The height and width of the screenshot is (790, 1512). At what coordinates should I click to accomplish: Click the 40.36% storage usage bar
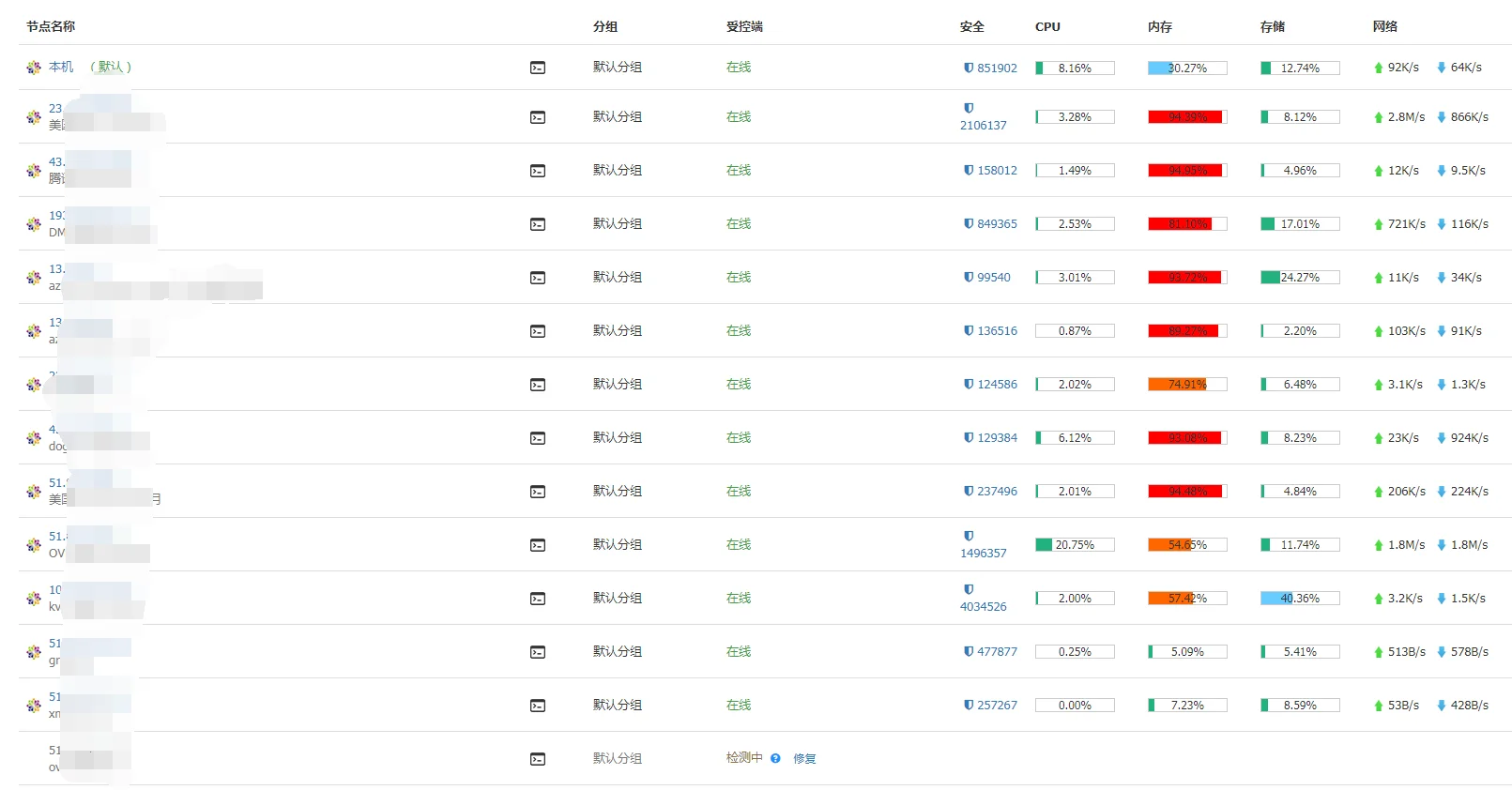pyautogui.click(x=1300, y=599)
